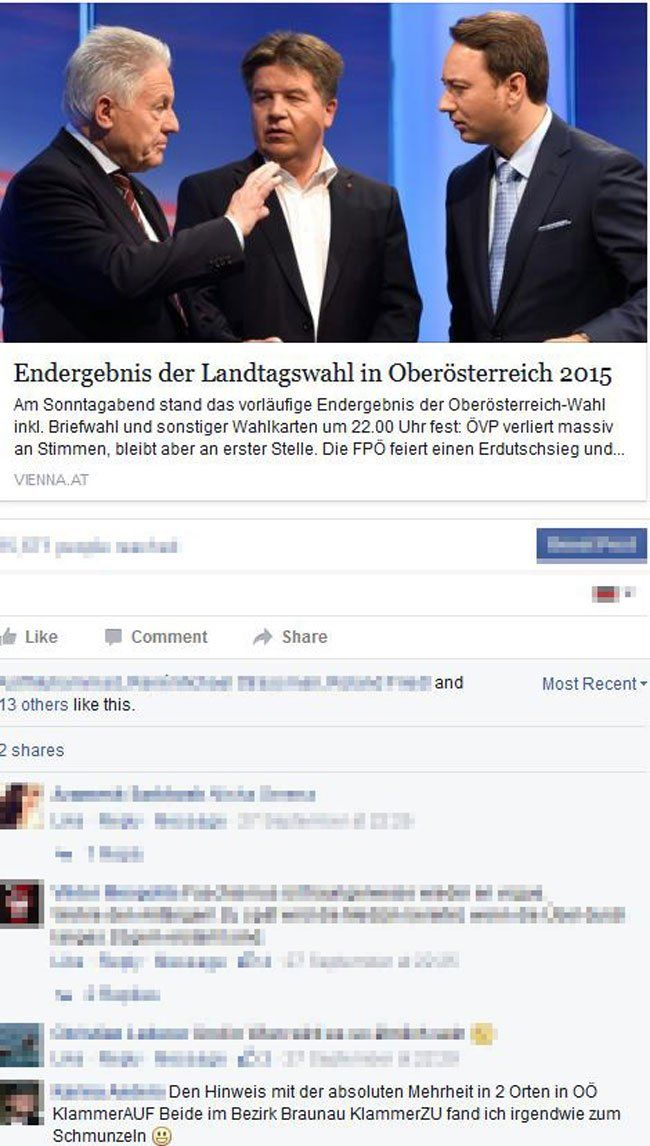Open the flag audience selector dropdown

tap(613, 593)
